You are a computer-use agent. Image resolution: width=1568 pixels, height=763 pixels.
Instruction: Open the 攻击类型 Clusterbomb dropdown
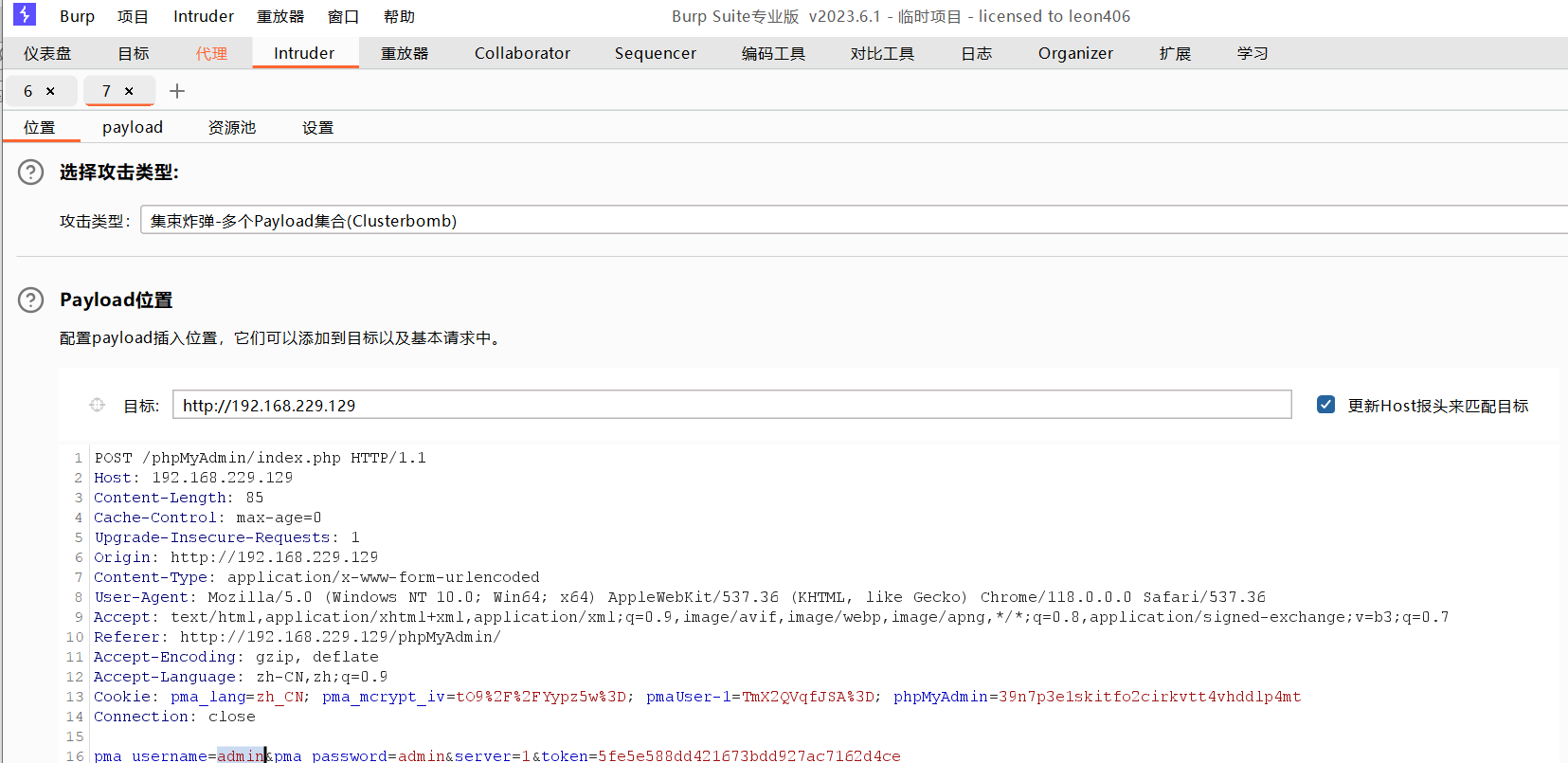pos(854,220)
